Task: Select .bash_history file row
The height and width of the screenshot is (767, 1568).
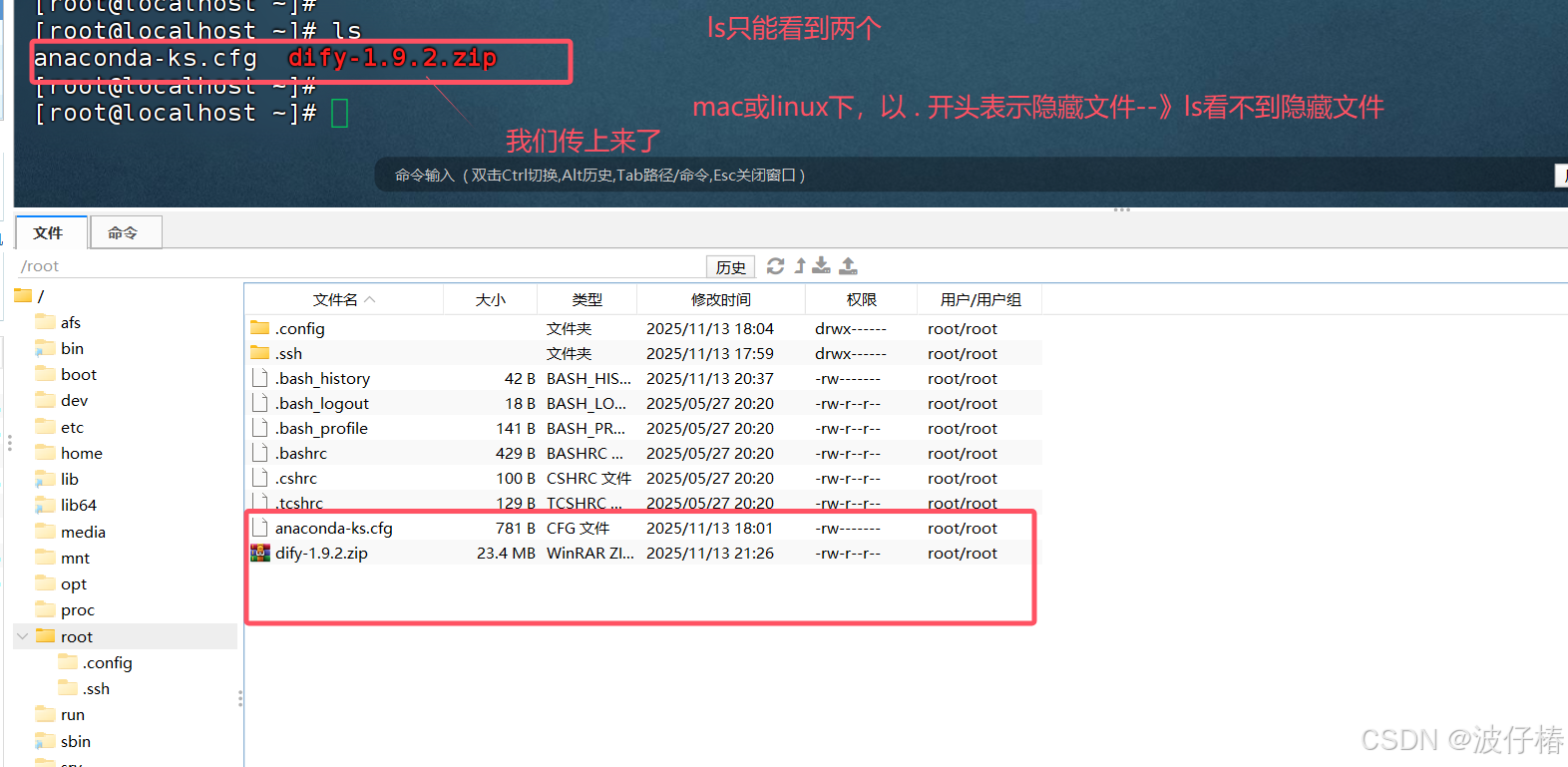Action: pyautogui.click(x=643, y=378)
